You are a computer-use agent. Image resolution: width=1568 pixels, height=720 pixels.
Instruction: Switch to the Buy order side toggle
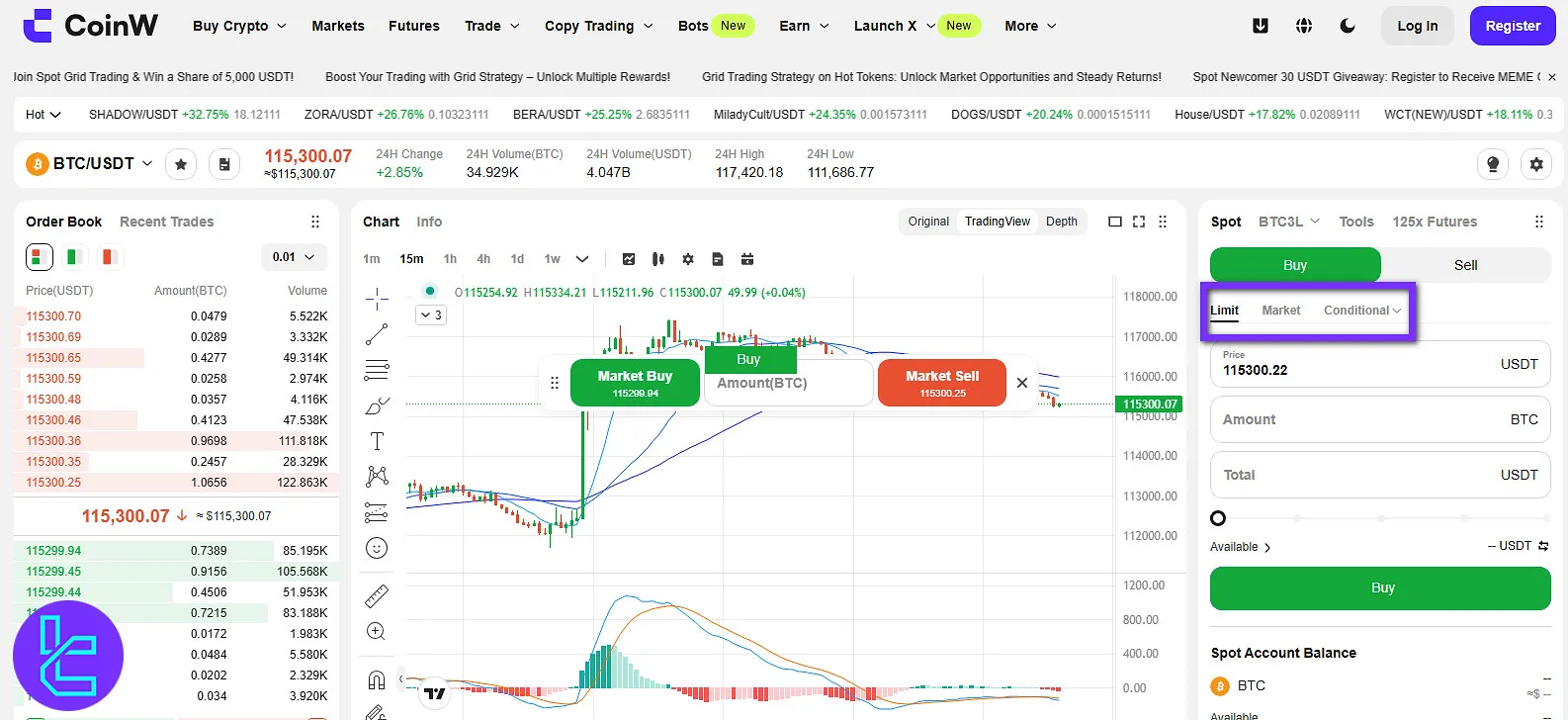pyautogui.click(x=1295, y=265)
